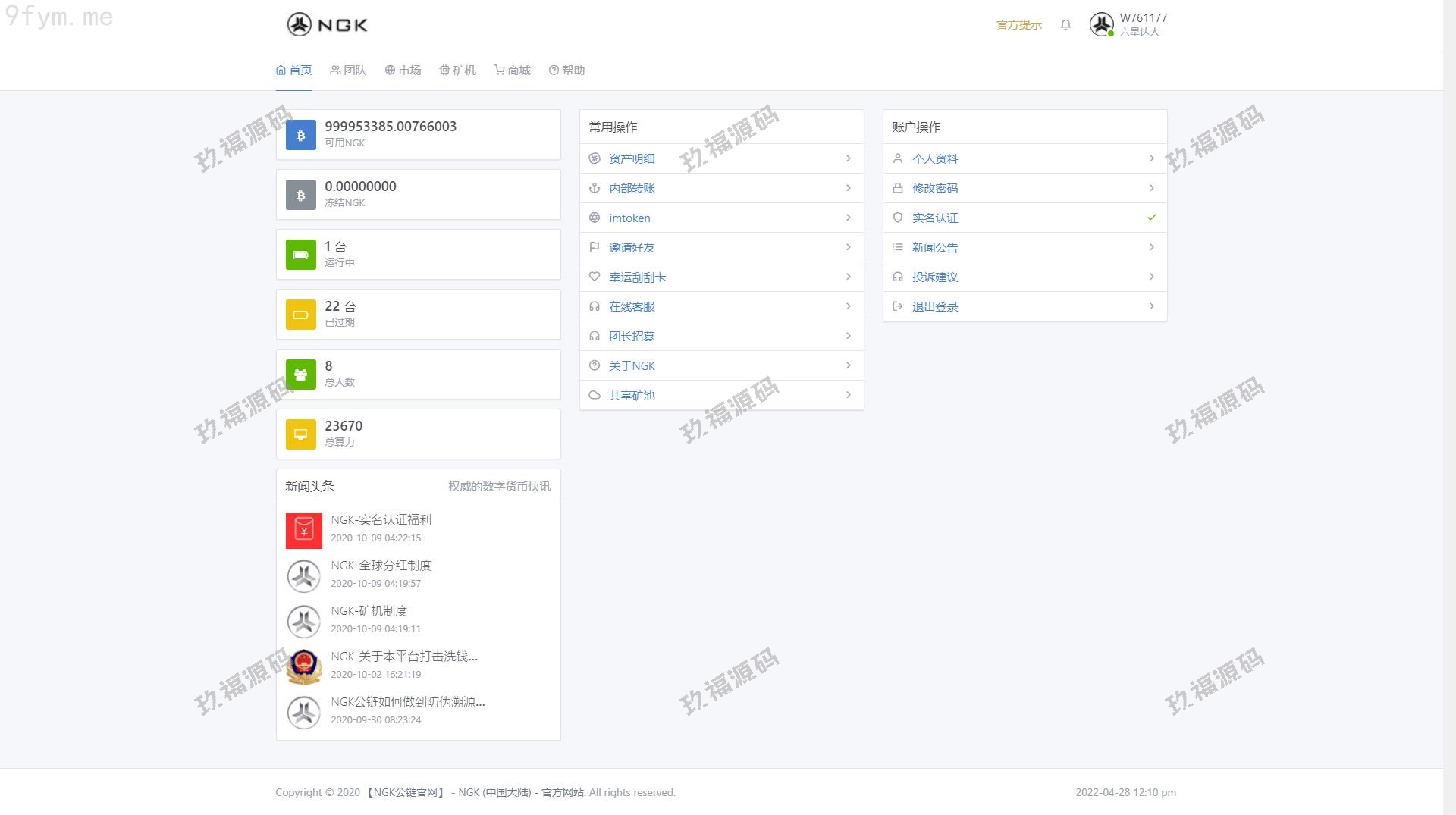This screenshot has height=815, width=1456.
Task: Click the green running miners battery icon
Action: tap(300, 255)
